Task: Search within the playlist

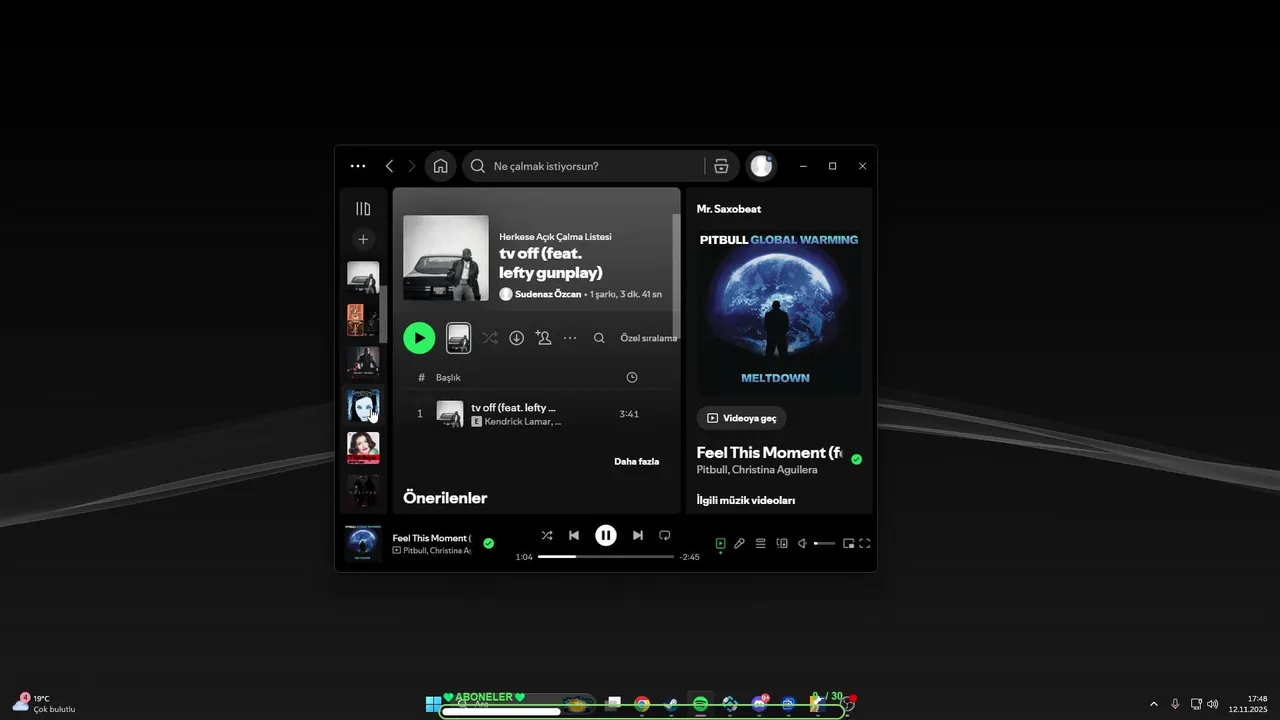Action: pos(599,338)
